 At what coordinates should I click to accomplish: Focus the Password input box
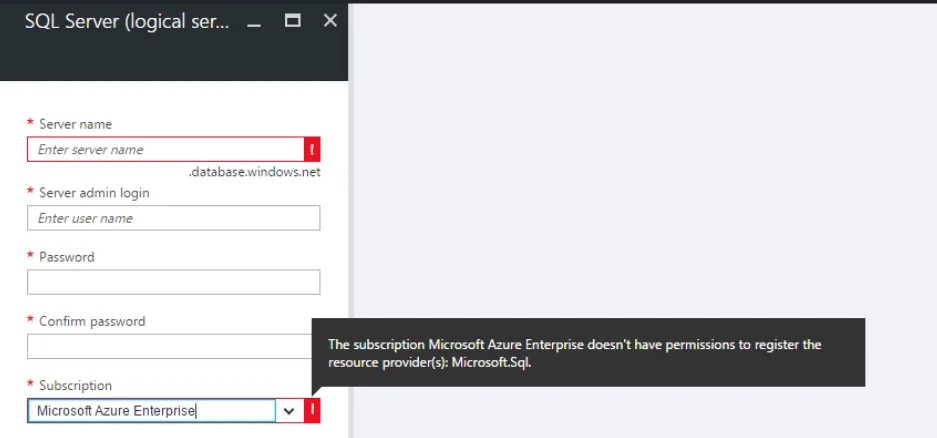point(173,282)
